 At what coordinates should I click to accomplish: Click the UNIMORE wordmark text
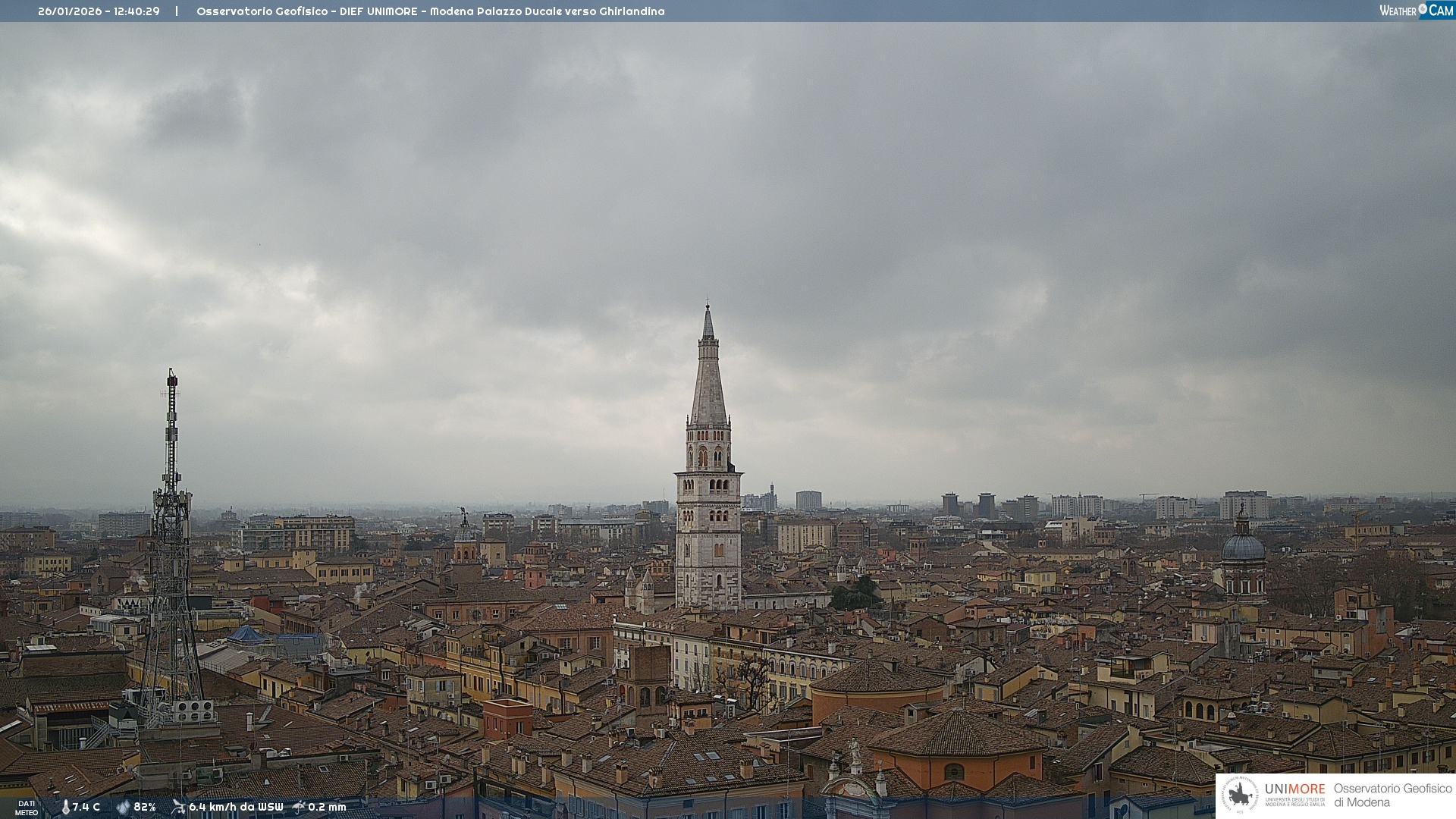1294,789
